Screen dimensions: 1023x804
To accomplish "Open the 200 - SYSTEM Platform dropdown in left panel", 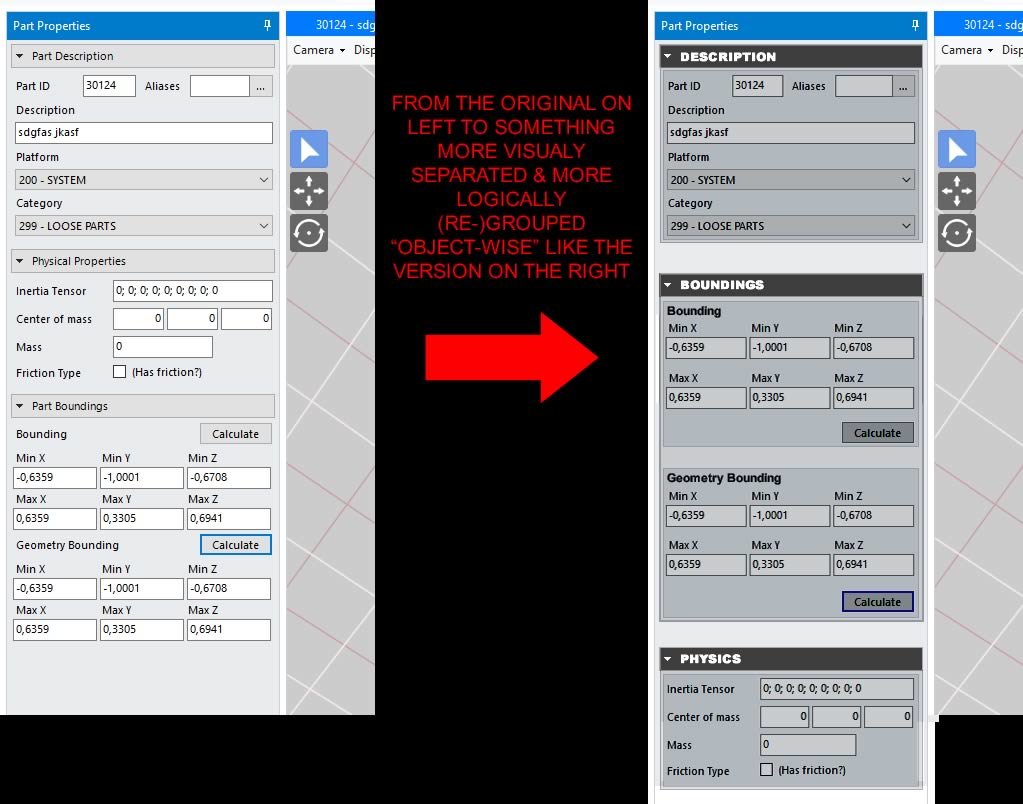I will pyautogui.click(x=144, y=180).
